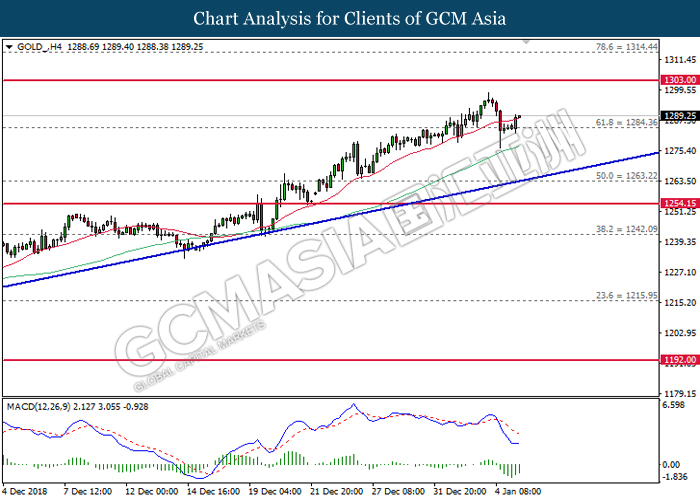Click the Fibonacci label 50.0 = 1263.22
Viewport: 700px width, 500px height.
click(x=627, y=176)
